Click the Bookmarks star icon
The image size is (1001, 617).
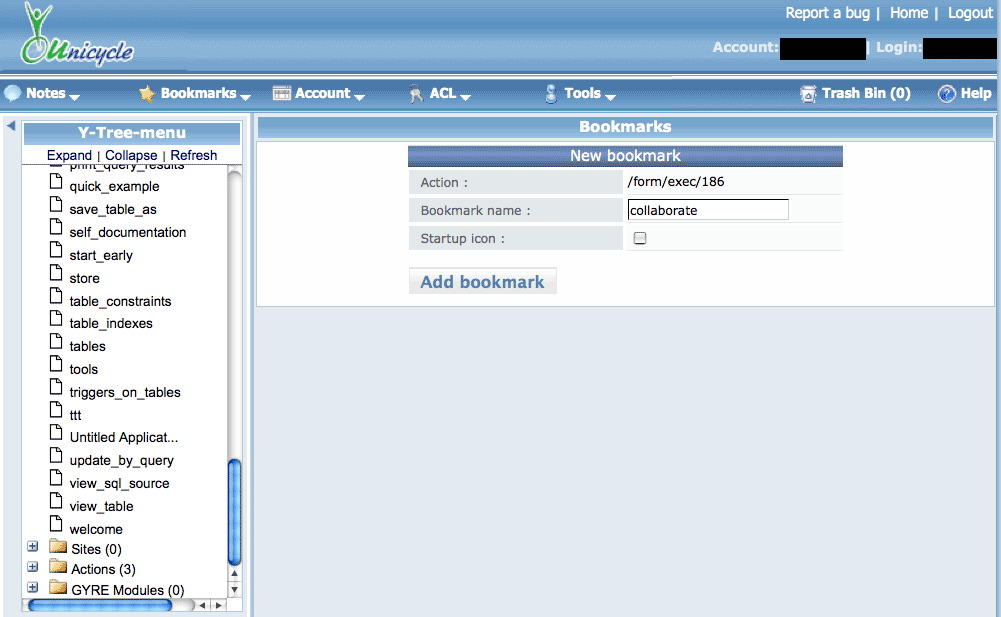click(x=147, y=94)
